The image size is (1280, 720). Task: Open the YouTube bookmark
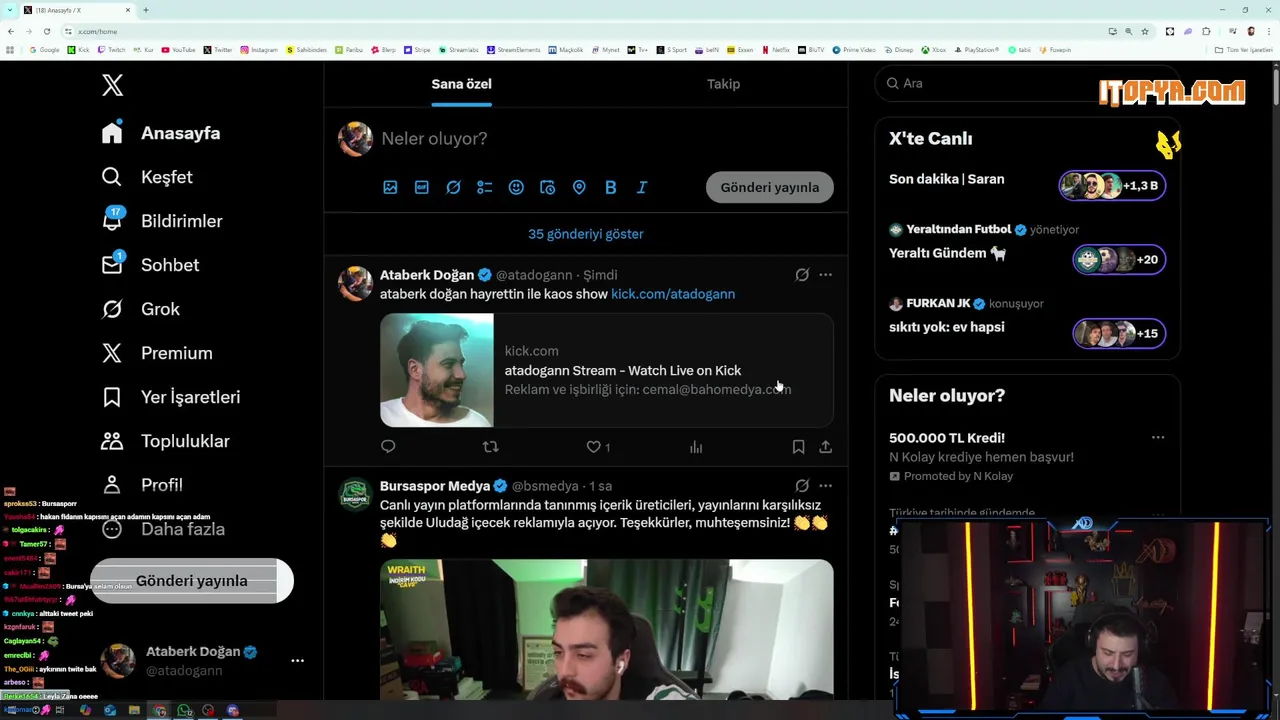click(178, 50)
